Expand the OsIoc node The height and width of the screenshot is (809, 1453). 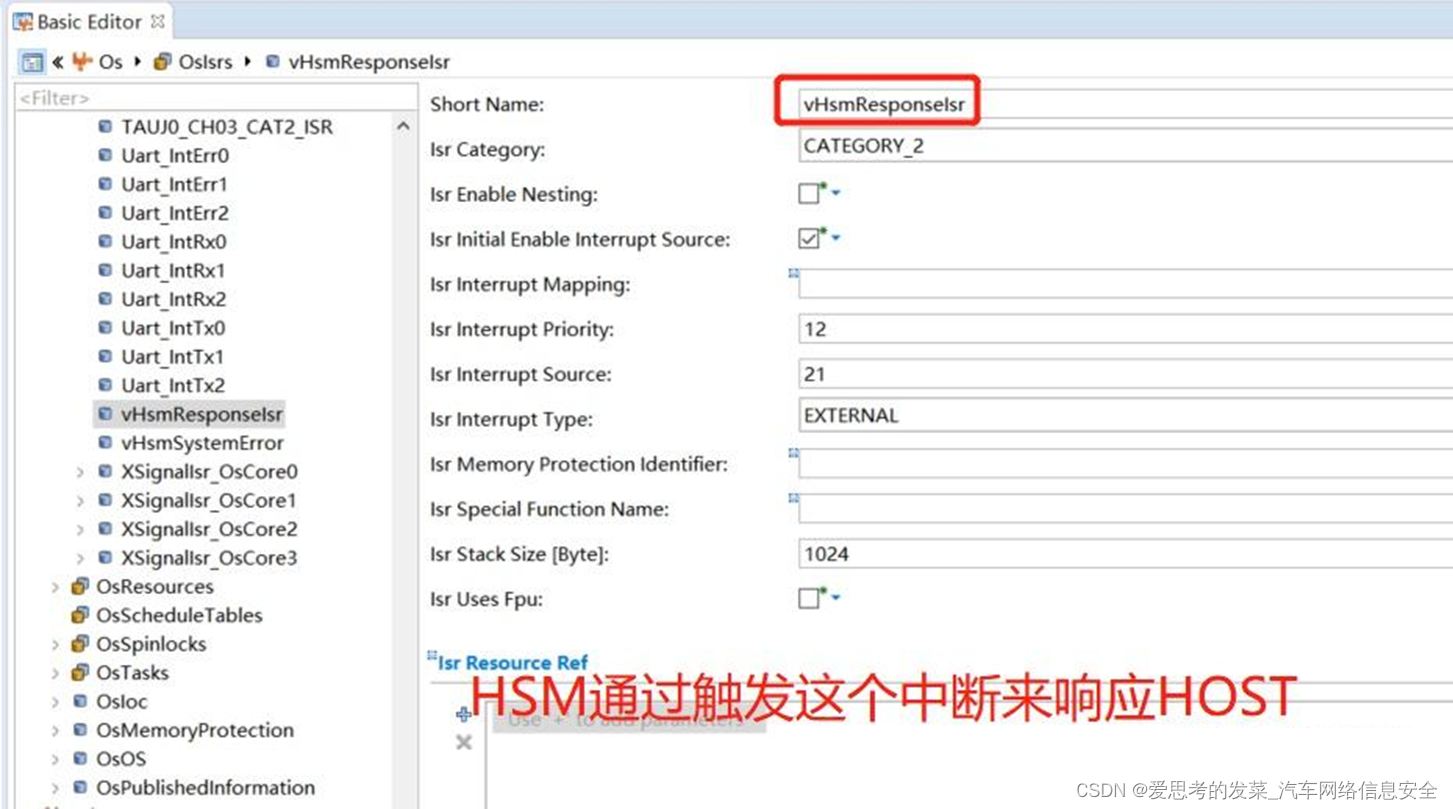pyautogui.click(x=56, y=702)
